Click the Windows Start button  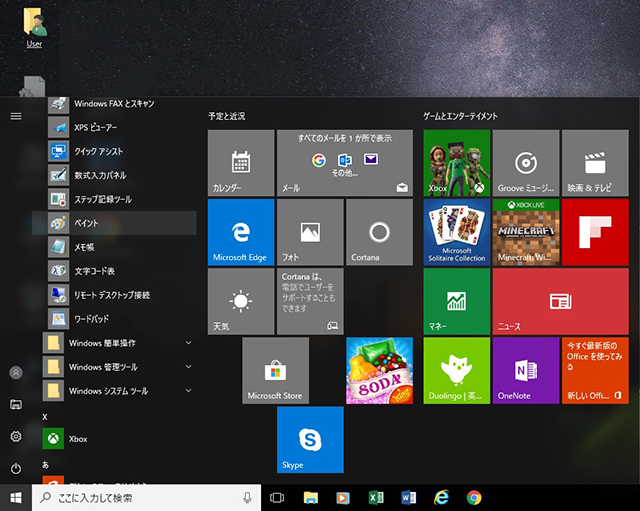point(16,497)
